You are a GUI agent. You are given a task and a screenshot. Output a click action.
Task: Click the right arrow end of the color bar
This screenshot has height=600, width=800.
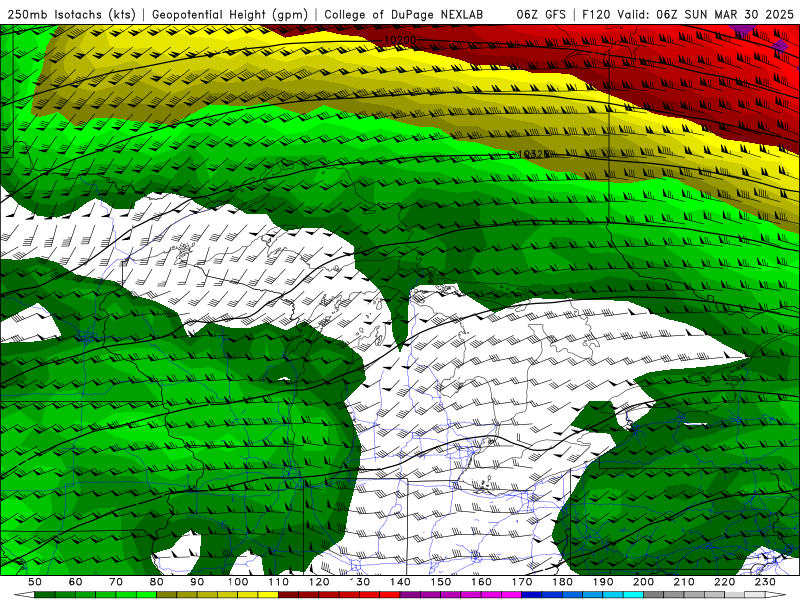pos(776,594)
